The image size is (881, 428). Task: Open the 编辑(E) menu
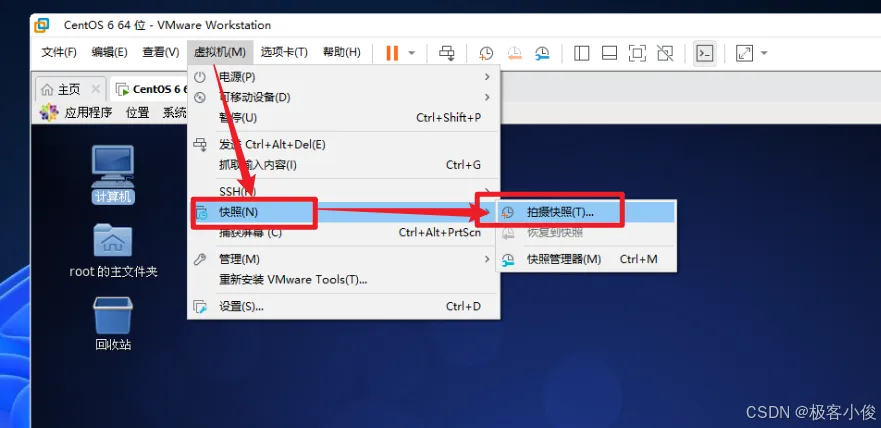click(x=110, y=52)
